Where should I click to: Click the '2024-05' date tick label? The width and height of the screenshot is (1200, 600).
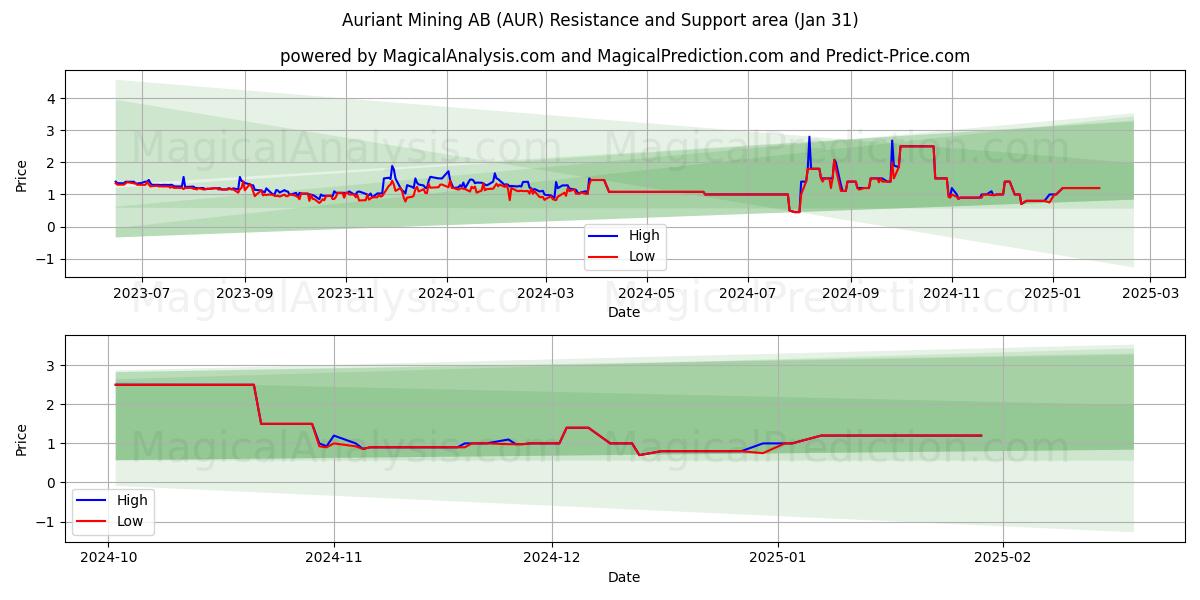coord(647,293)
